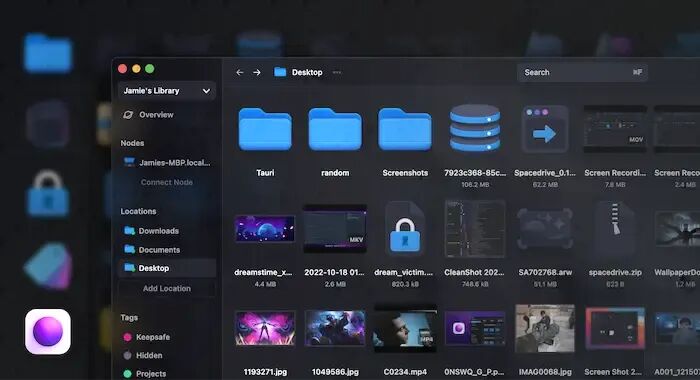Click the Search field

pos(582,72)
